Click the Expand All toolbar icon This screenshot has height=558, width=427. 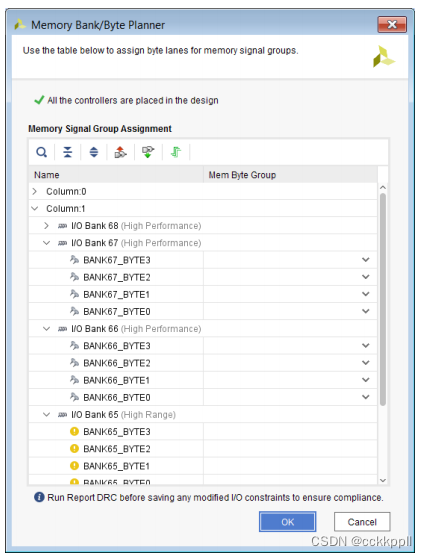click(94, 152)
